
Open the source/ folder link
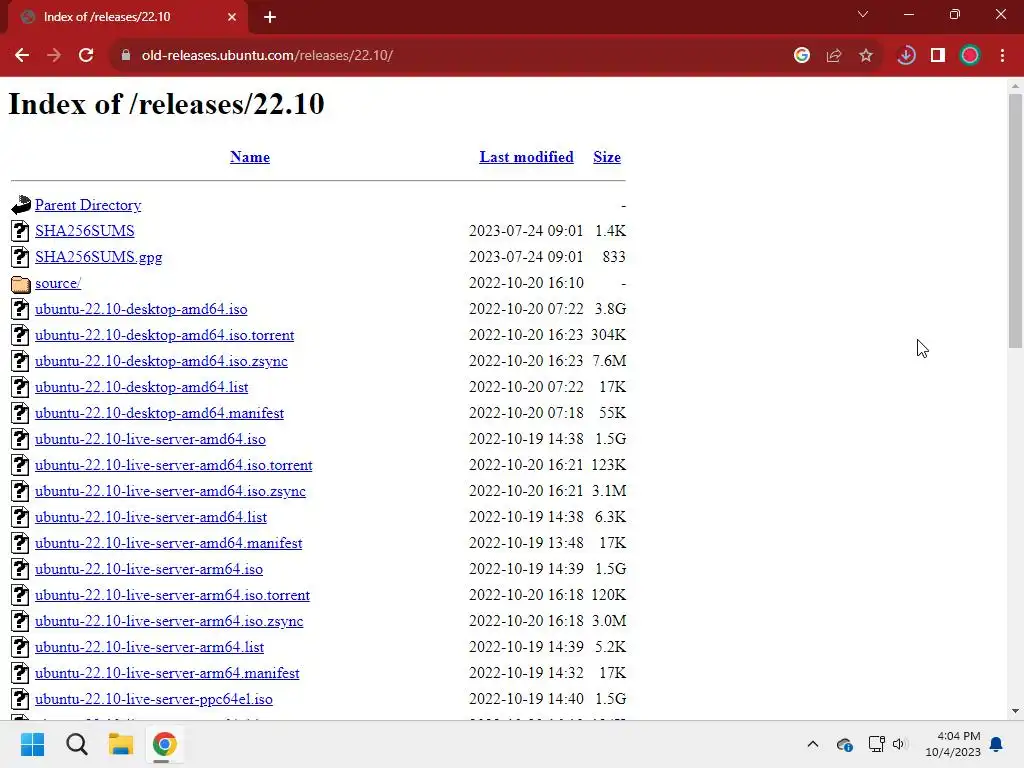click(58, 283)
